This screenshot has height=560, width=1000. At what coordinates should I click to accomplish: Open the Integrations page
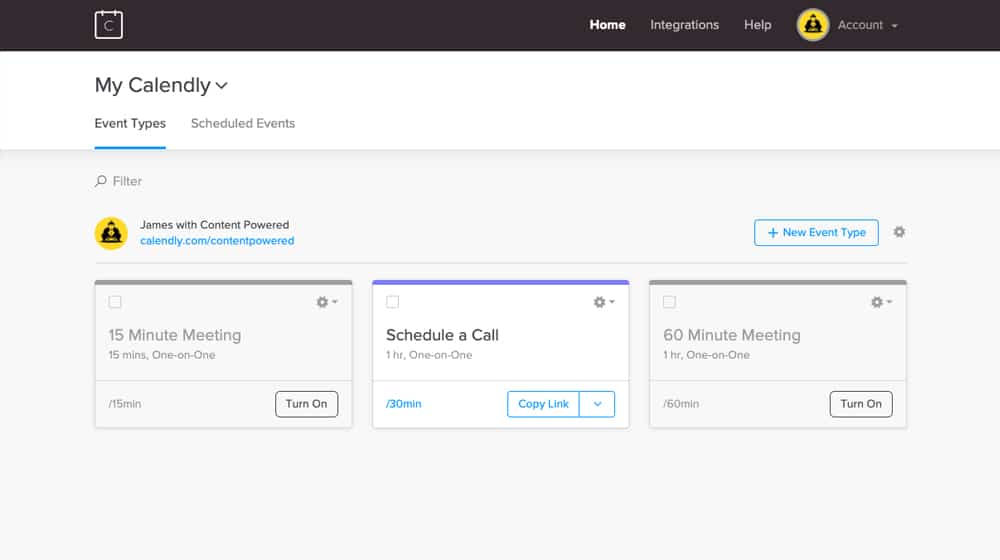point(684,25)
